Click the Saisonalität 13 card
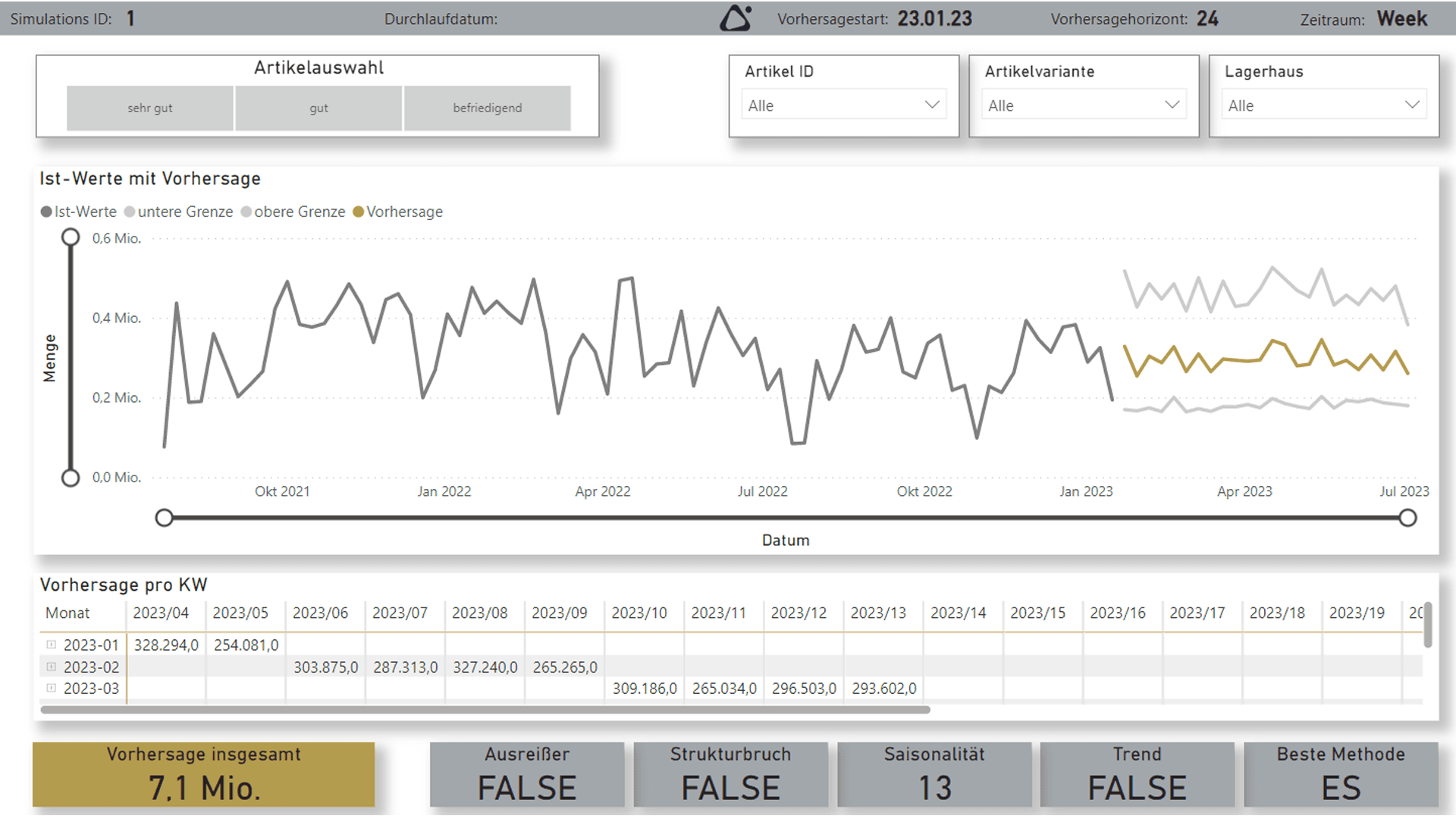The width and height of the screenshot is (1456, 819). 934,774
